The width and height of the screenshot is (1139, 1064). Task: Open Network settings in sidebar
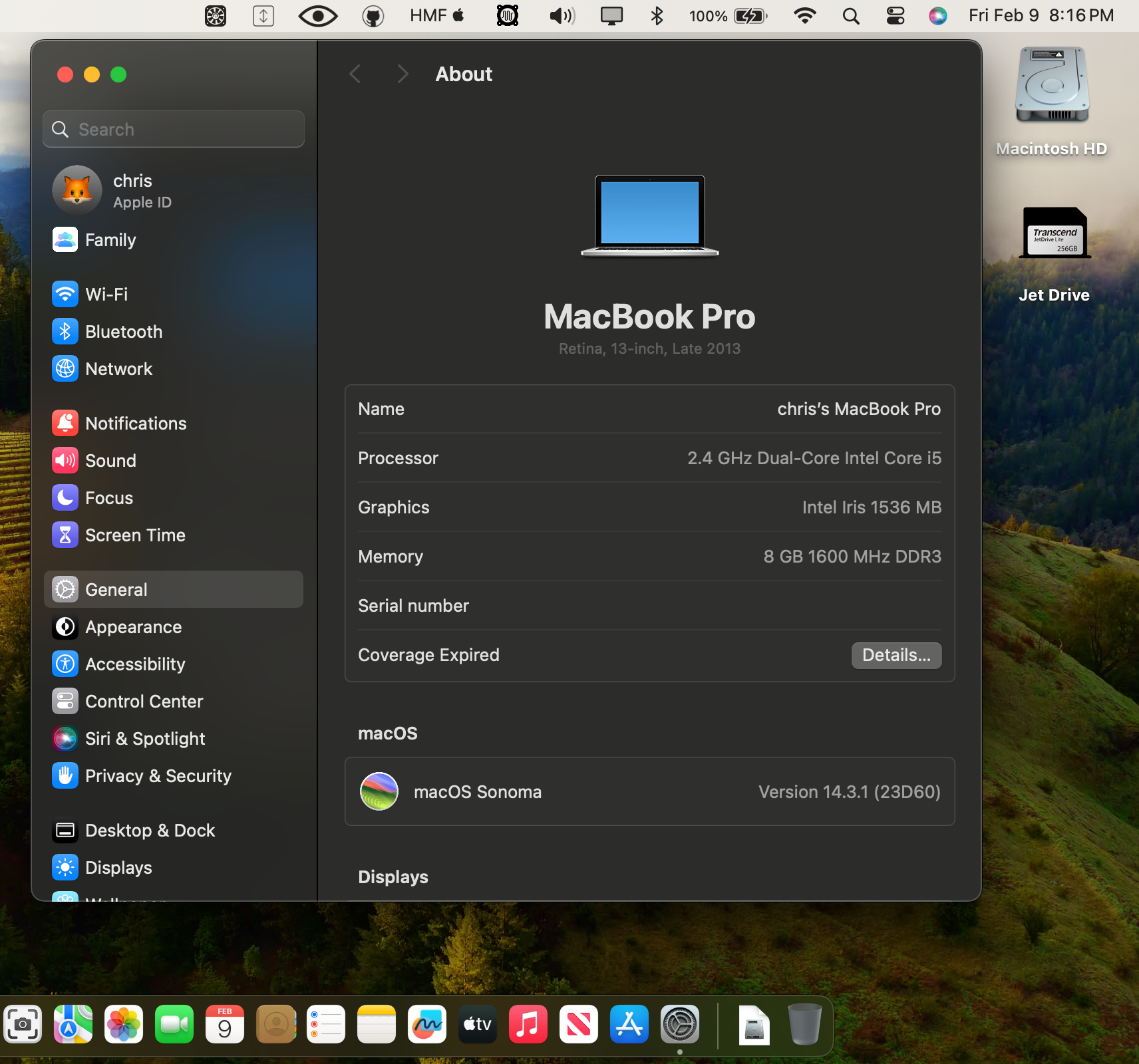tap(173, 368)
